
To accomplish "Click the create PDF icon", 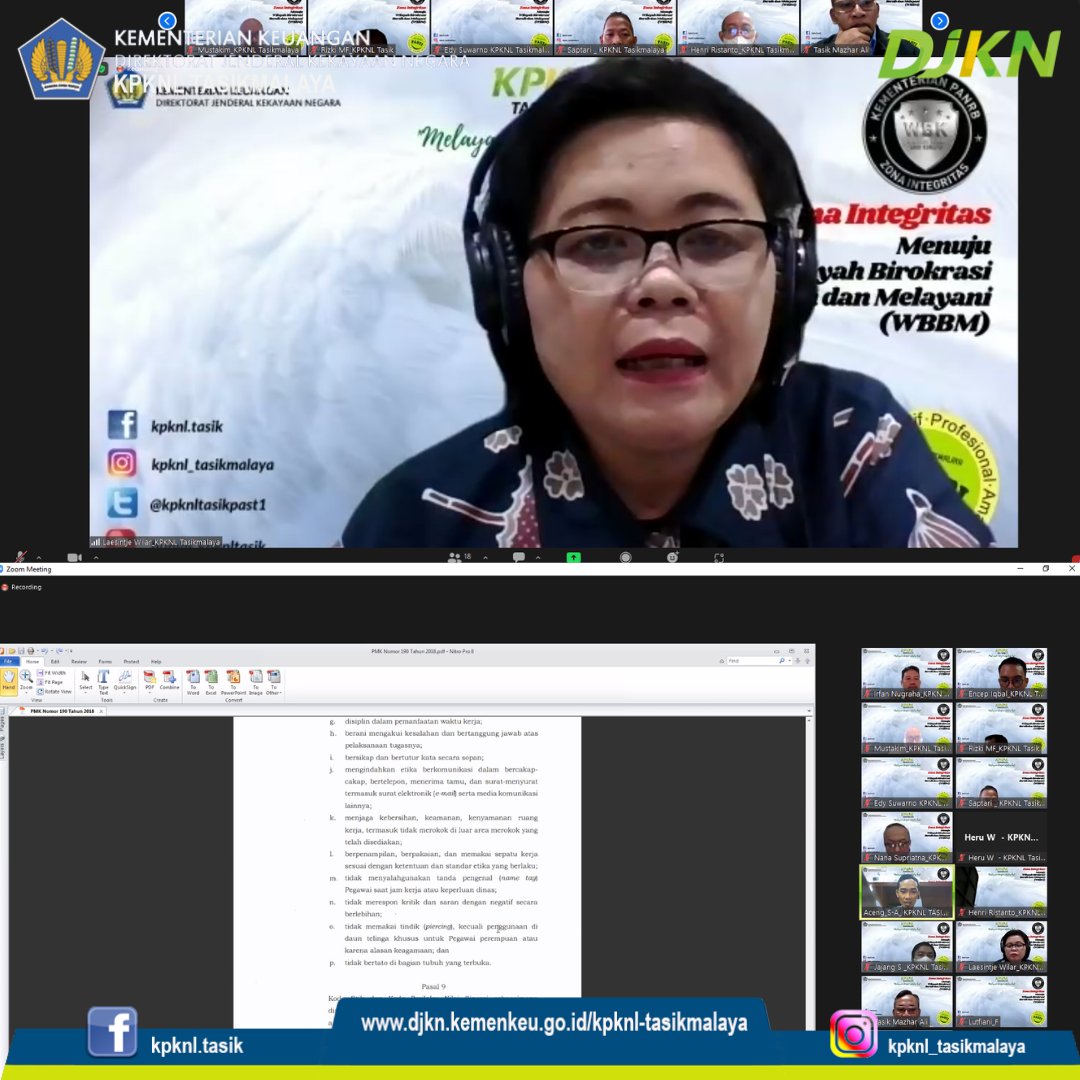I will click(149, 680).
